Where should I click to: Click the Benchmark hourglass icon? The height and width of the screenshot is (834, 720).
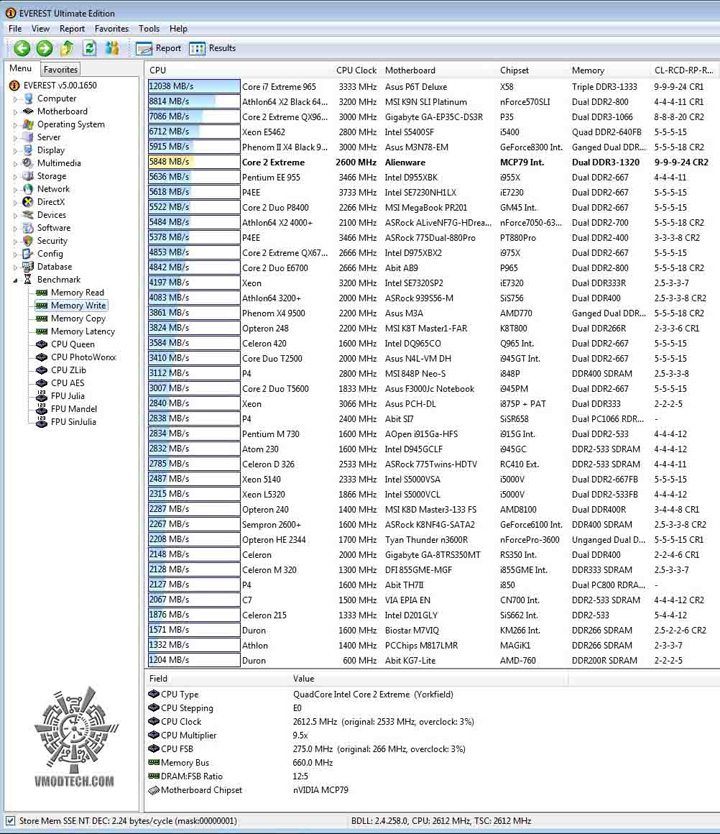(28, 280)
